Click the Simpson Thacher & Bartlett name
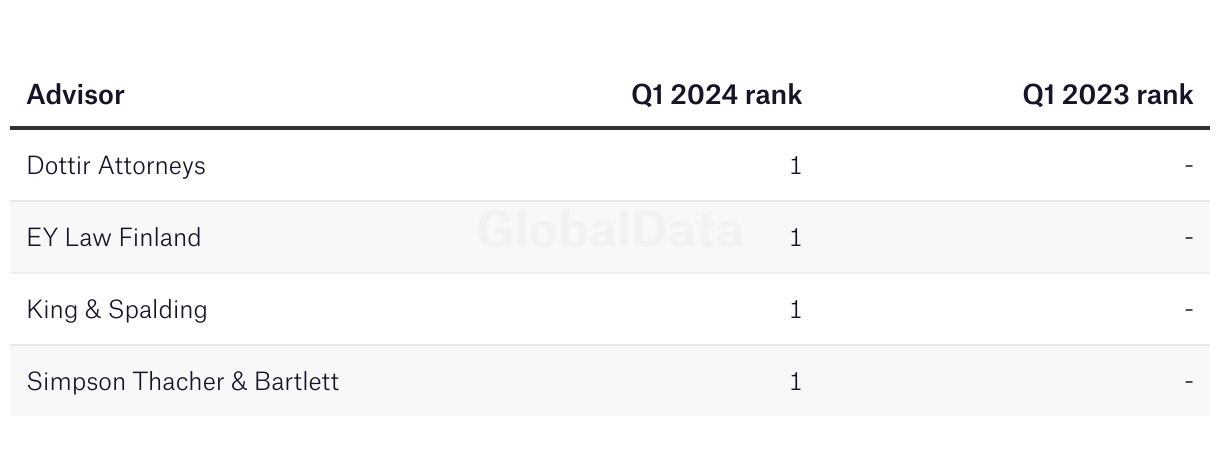 pyautogui.click(x=183, y=381)
